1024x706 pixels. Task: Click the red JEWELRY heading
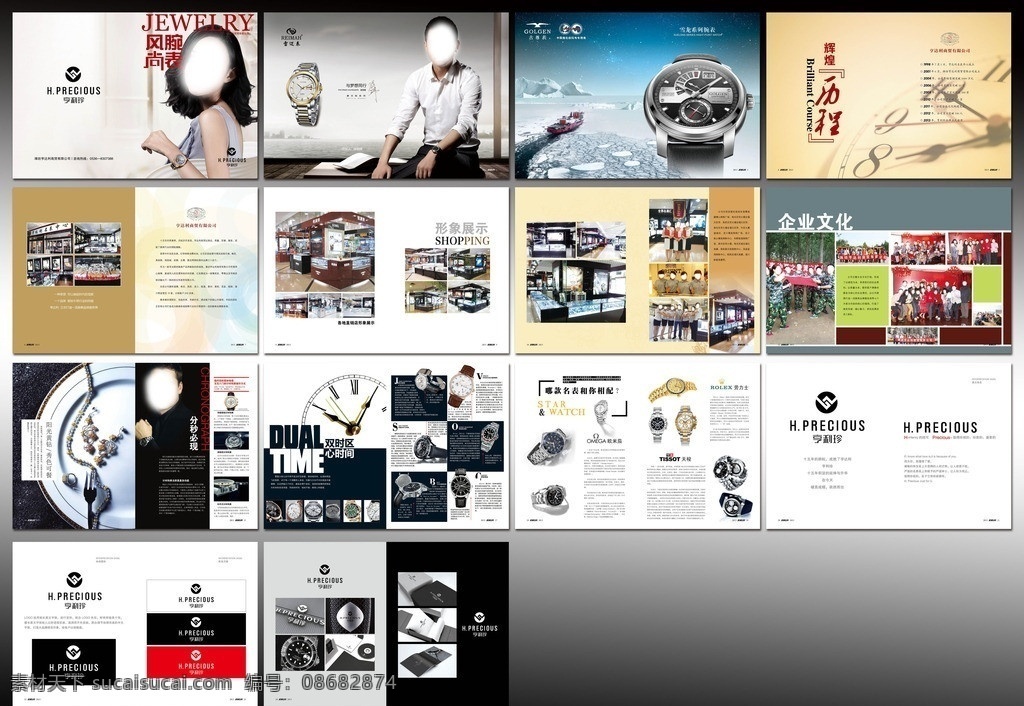pos(198,24)
